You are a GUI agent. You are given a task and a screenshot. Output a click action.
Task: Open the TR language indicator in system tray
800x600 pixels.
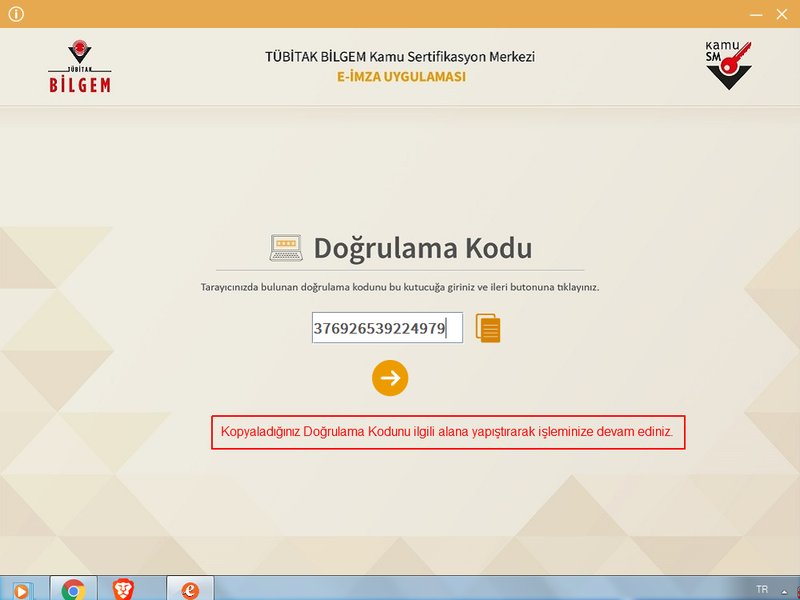762,589
